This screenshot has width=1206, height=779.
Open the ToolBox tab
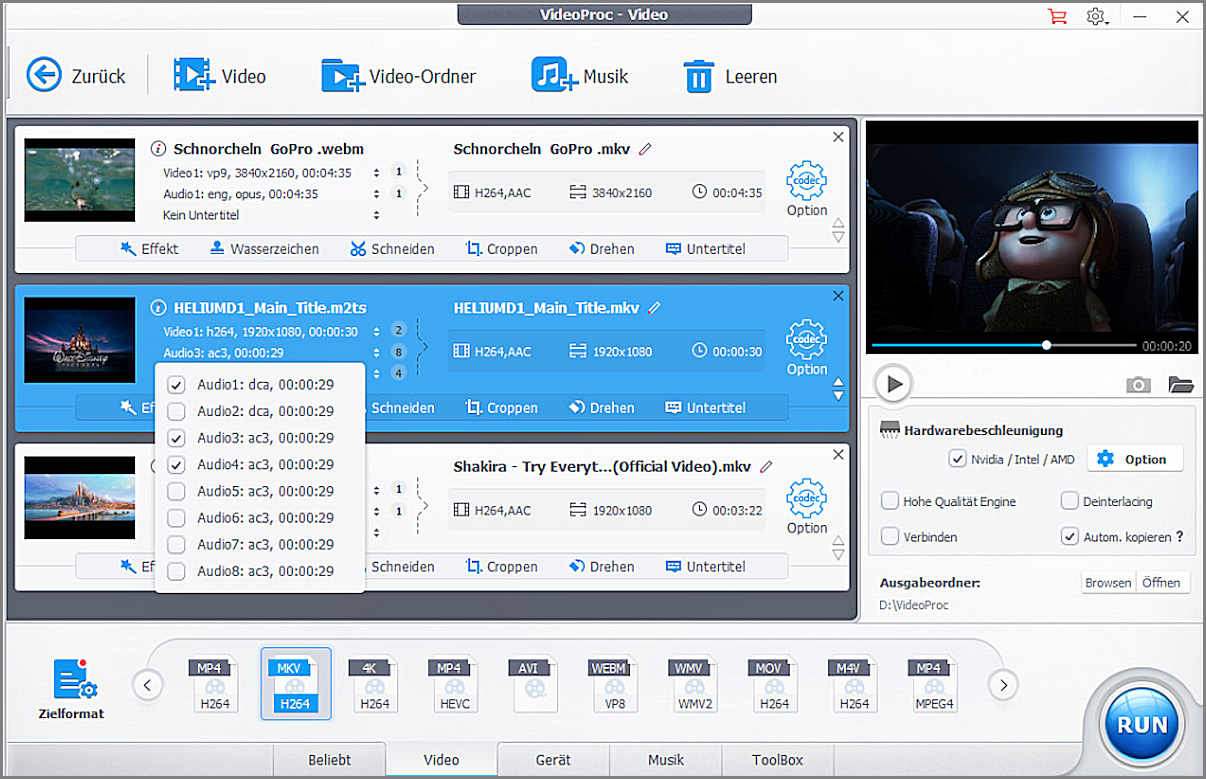click(x=777, y=760)
